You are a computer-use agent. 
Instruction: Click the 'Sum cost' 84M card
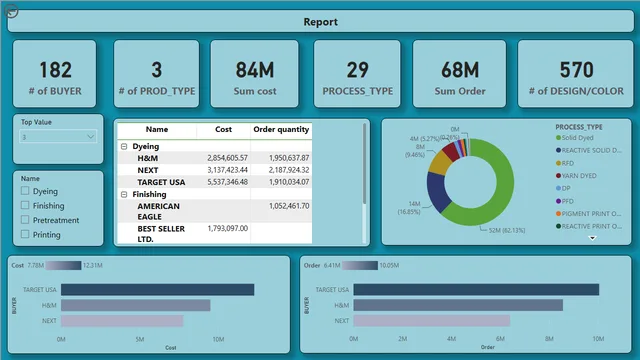tap(255, 74)
